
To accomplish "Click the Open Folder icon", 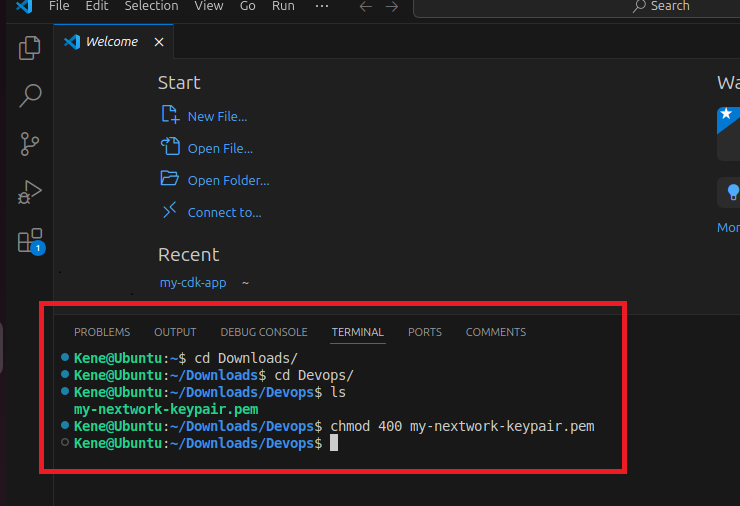I will click(169, 178).
